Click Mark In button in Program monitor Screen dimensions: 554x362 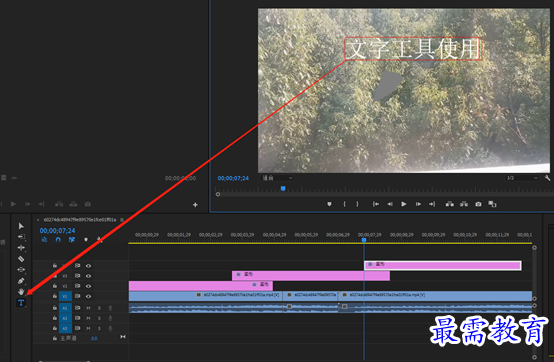pyautogui.click(x=344, y=204)
